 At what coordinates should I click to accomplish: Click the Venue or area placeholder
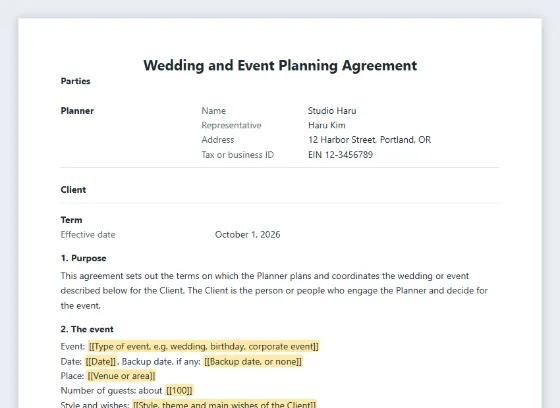[121, 376]
